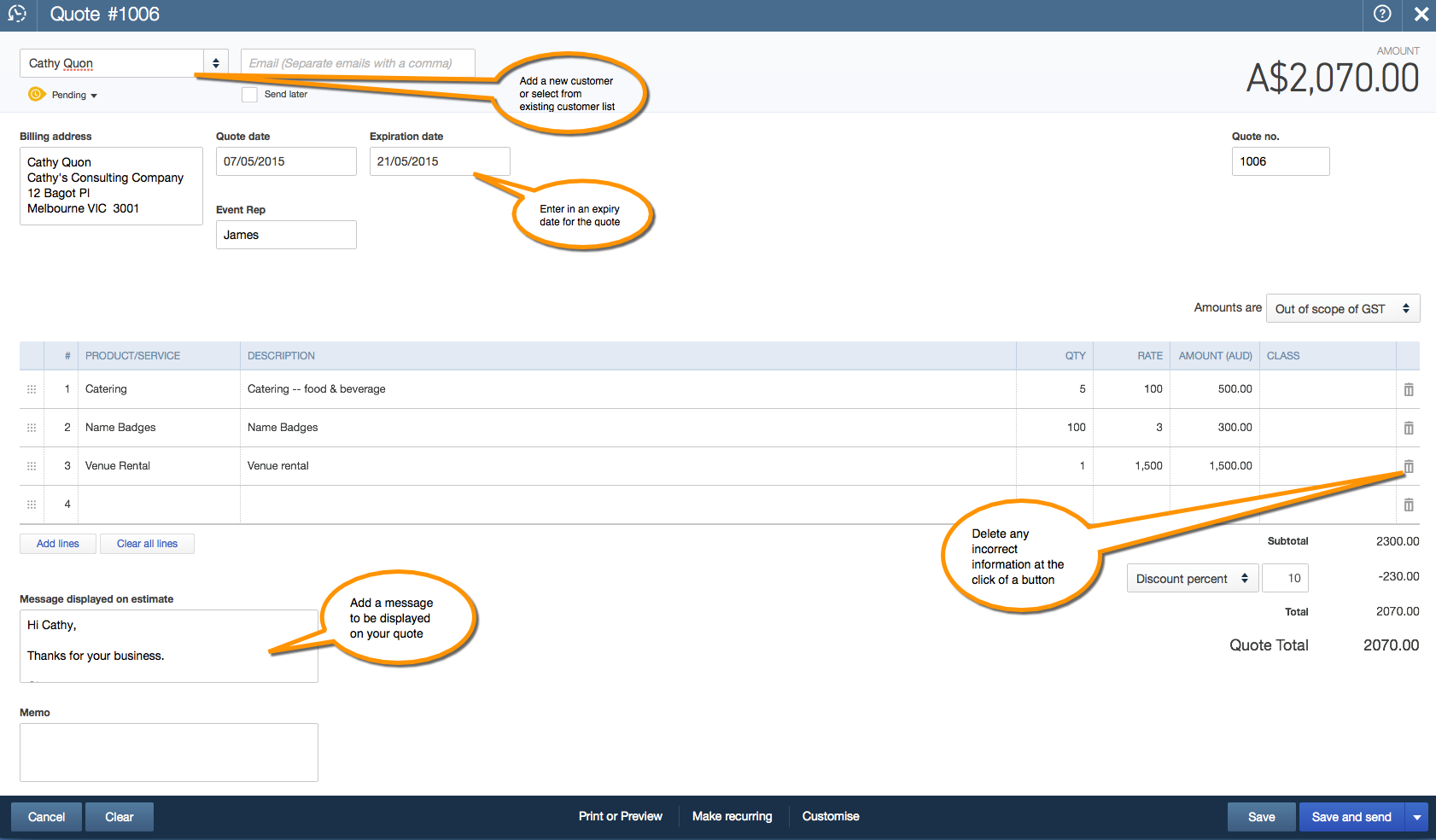Open Customise in the footer bar
This screenshot has height=840, width=1436.
click(830, 817)
